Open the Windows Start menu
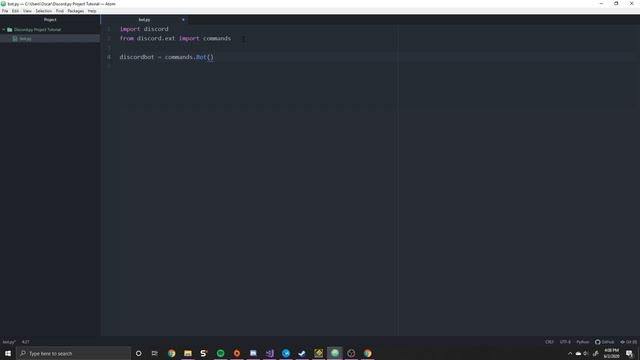640x360 pixels. 8,353
